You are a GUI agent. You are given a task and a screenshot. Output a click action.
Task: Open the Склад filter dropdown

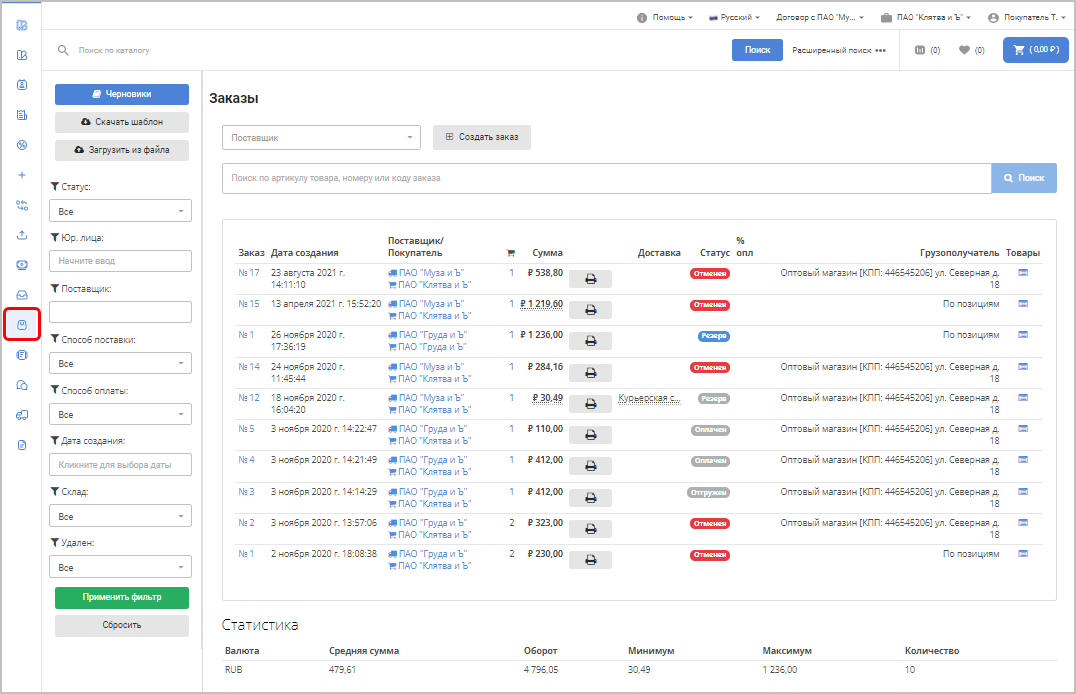(x=120, y=517)
